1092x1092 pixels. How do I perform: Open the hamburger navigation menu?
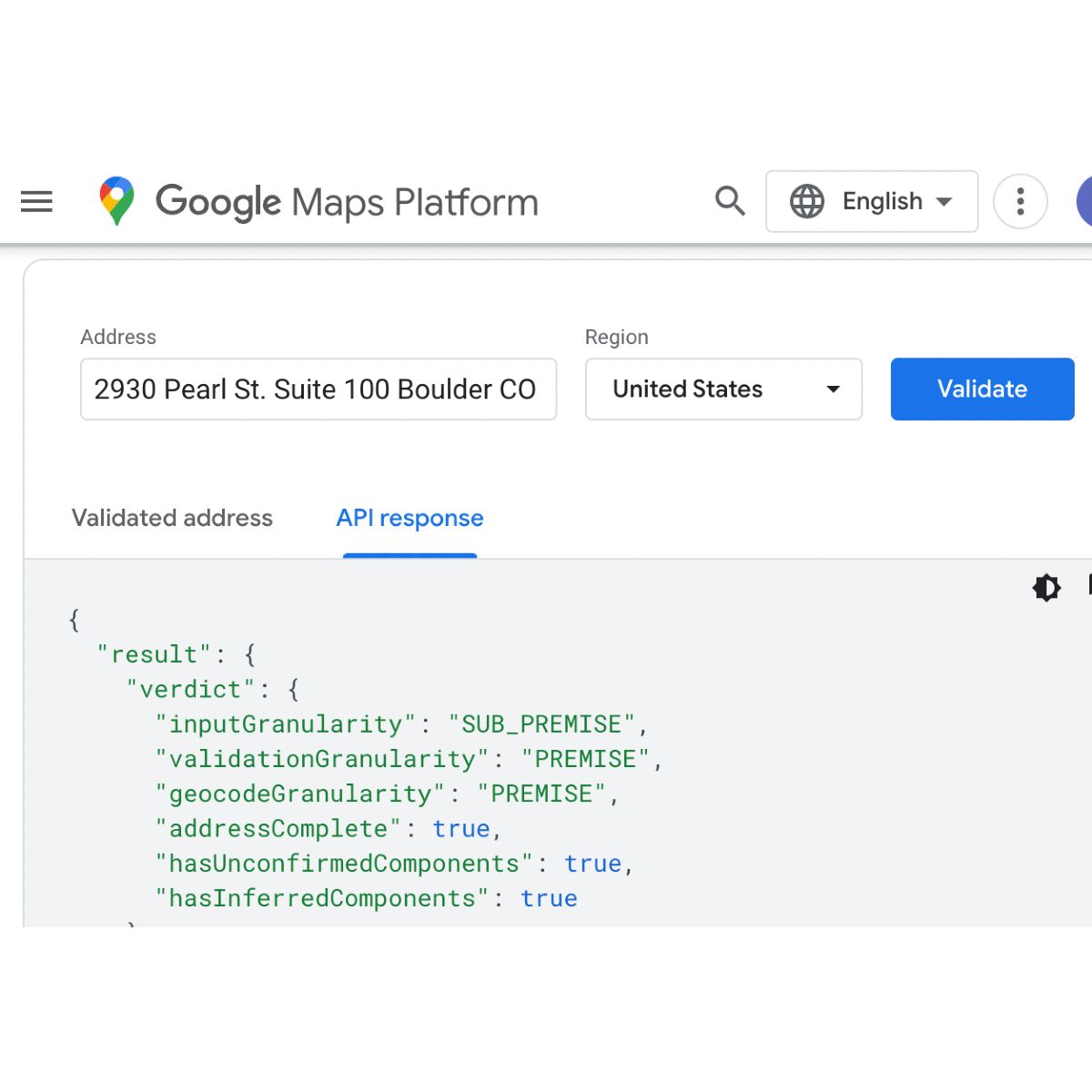(36, 201)
